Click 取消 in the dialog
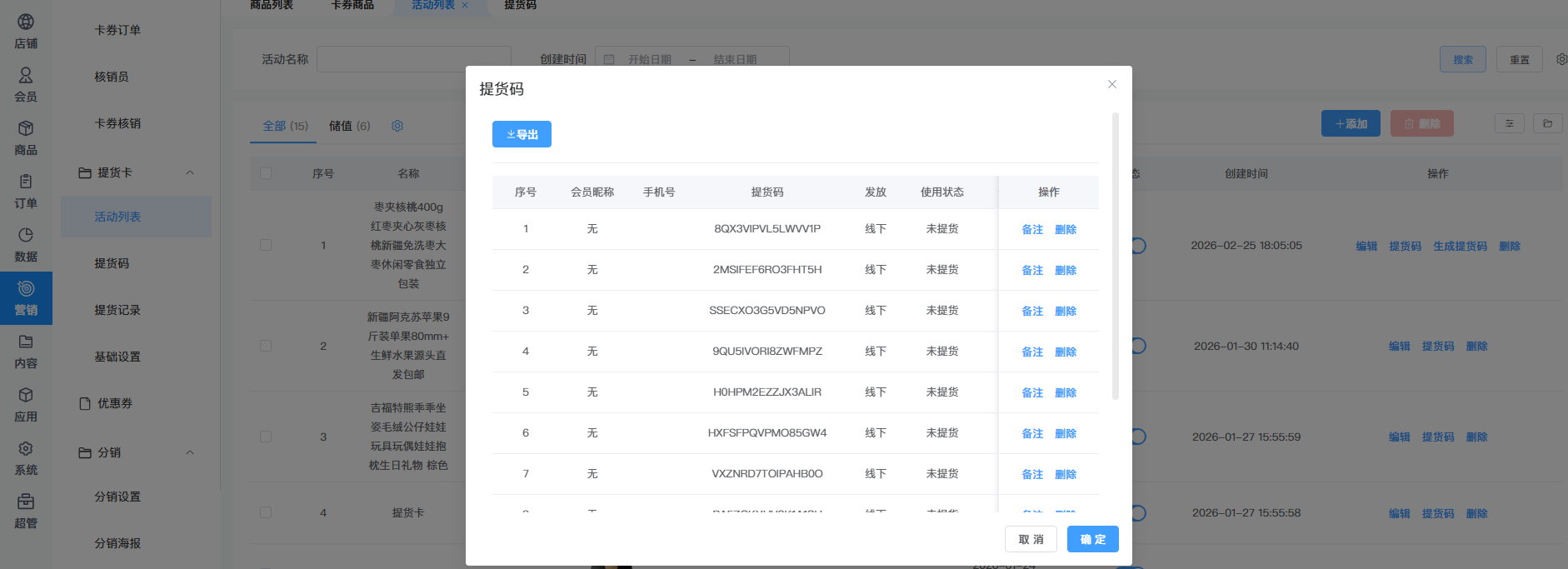Screen dimensions: 1568x569 [x=1031, y=539]
